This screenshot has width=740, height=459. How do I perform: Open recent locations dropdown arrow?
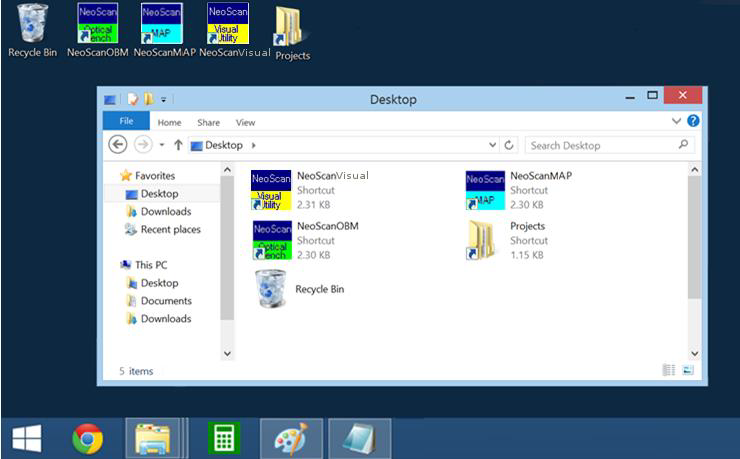pyautogui.click(x=161, y=145)
